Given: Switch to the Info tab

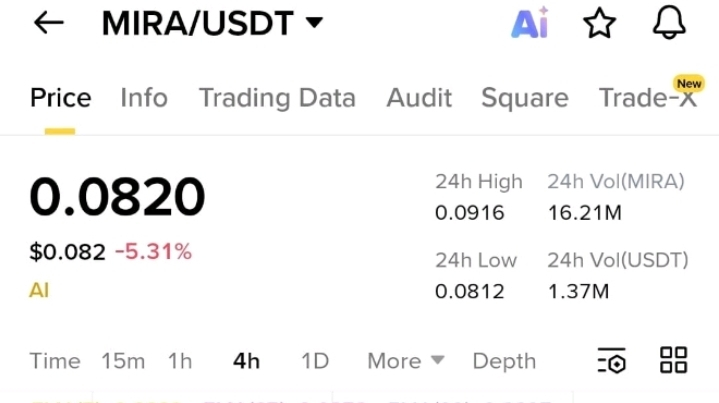Looking at the screenshot, I should (144, 98).
